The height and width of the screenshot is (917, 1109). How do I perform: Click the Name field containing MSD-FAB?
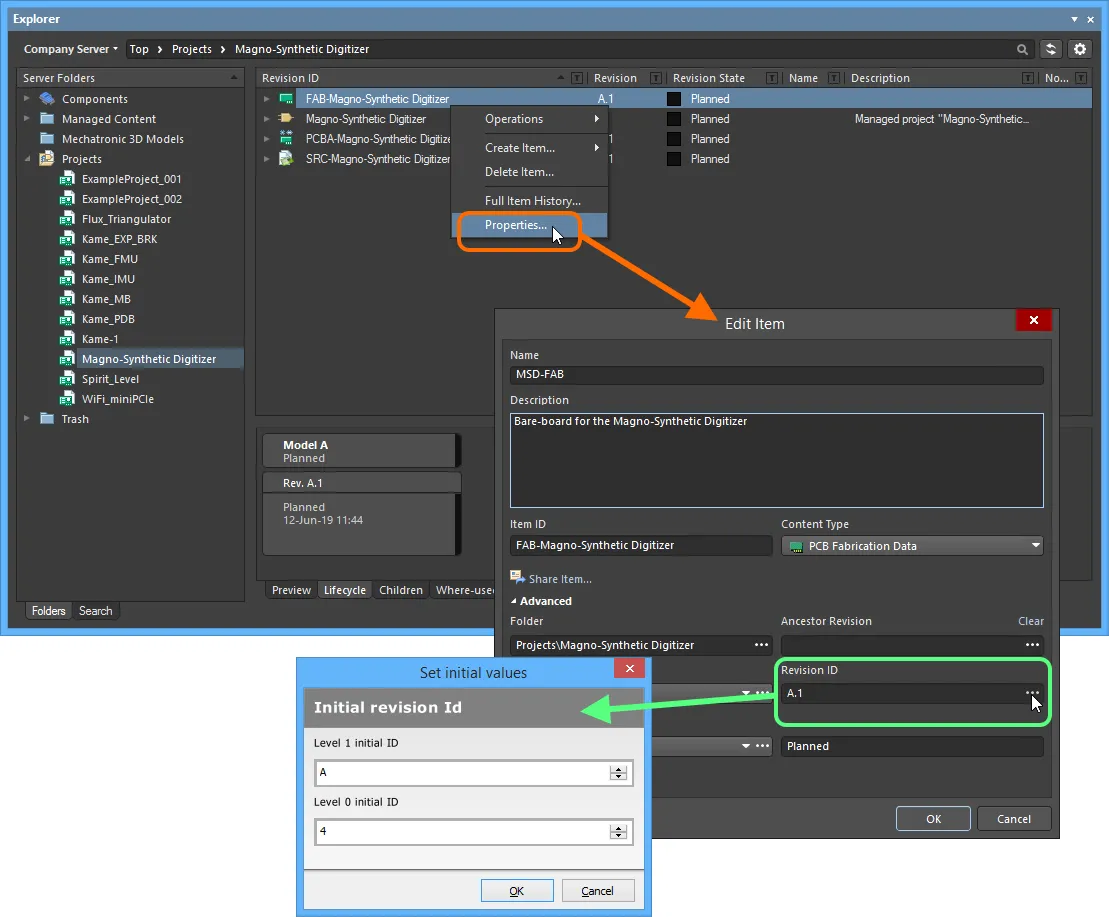[776, 376]
